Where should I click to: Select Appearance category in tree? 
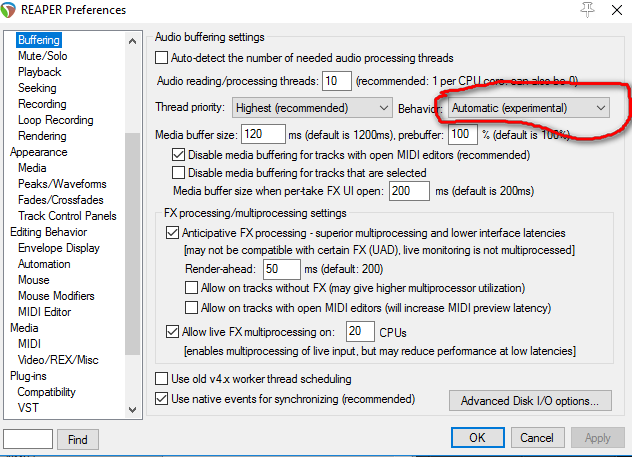pos(39,152)
